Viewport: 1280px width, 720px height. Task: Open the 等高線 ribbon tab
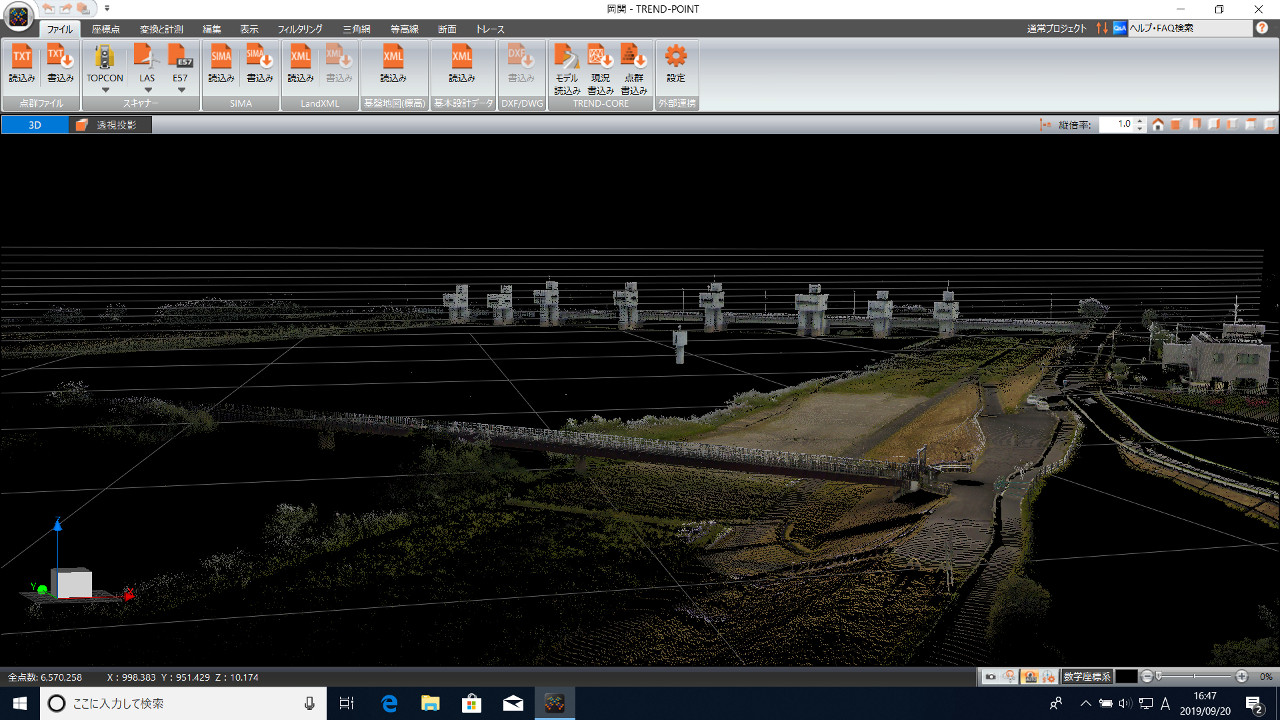404,29
